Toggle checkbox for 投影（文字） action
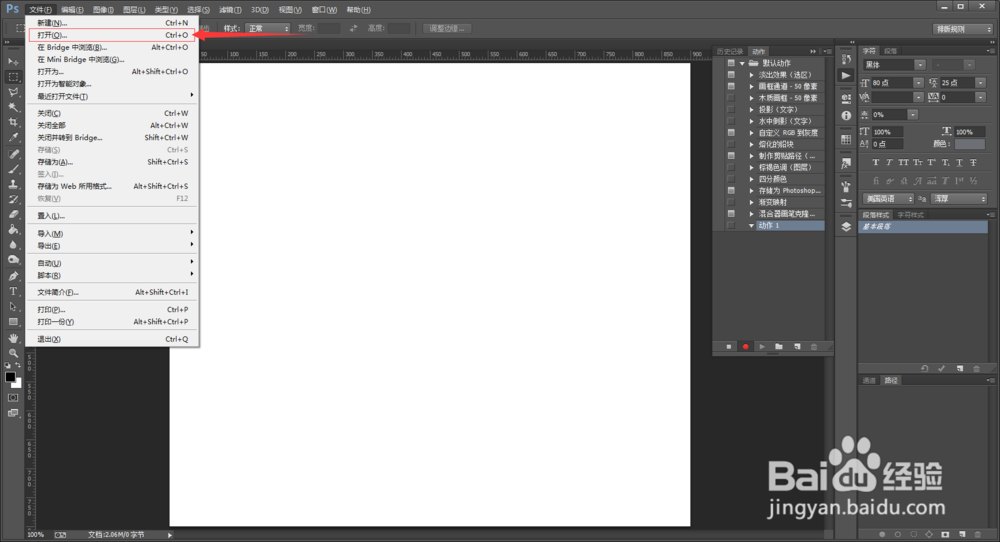 tap(731, 109)
